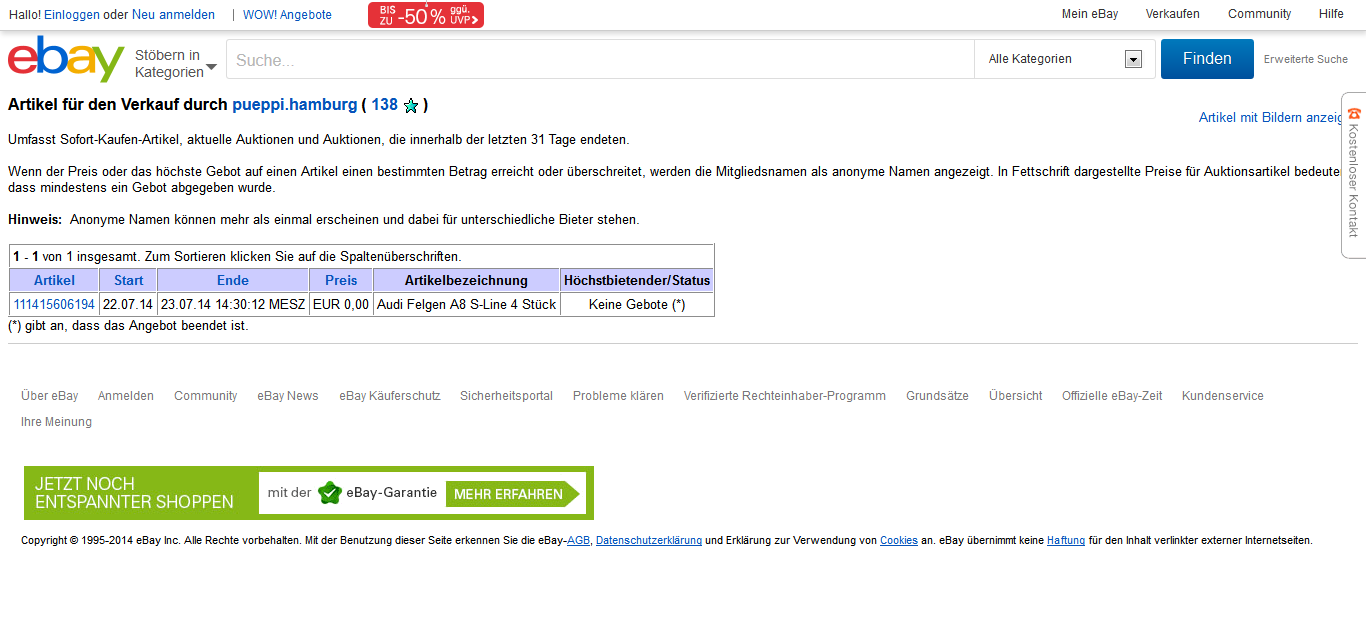Screen dimensions: 1366x634
Task: Open Grundsätze footer link
Action: 937,396
